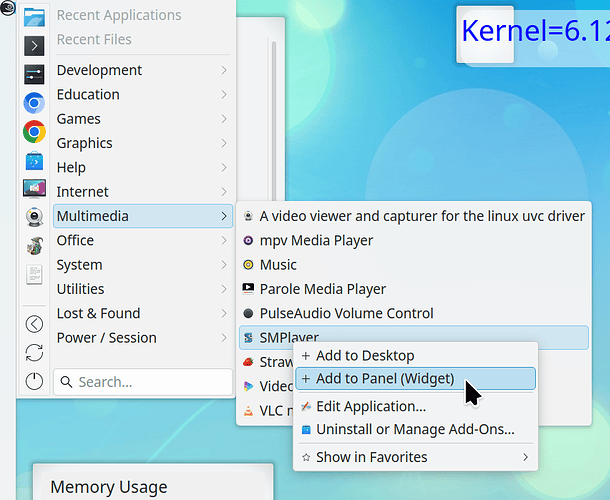Open the Lost & Found category
The image size is (610, 500).
tap(143, 313)
